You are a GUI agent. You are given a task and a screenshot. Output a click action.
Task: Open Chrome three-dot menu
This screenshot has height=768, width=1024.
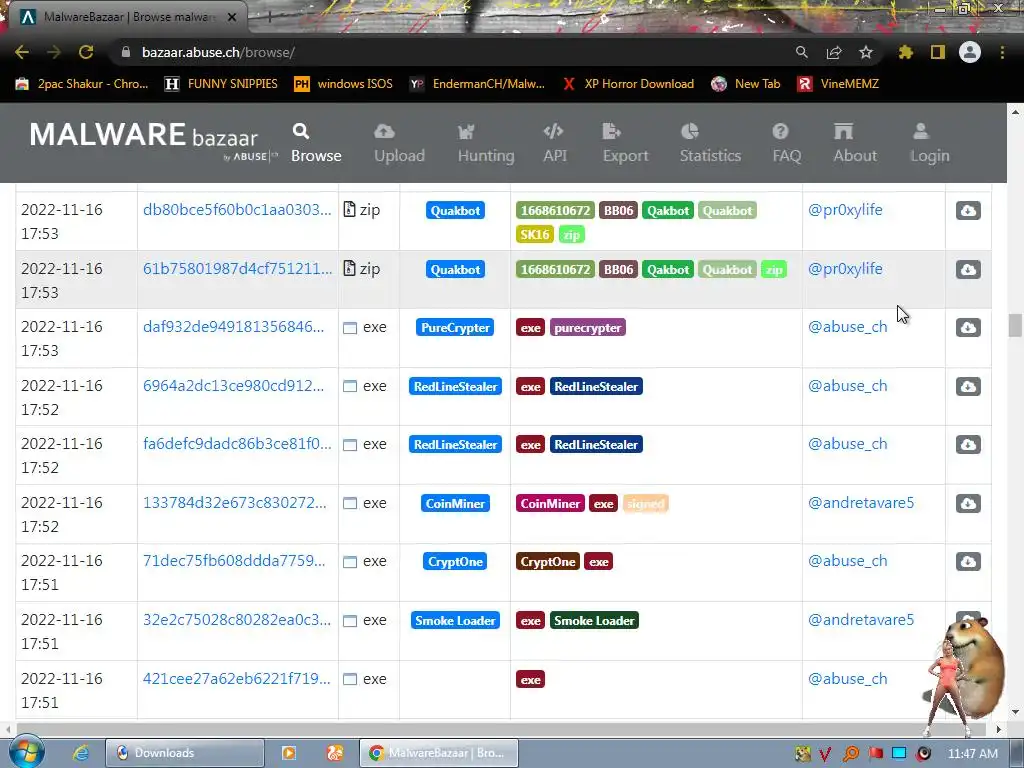coord(1002,52)
